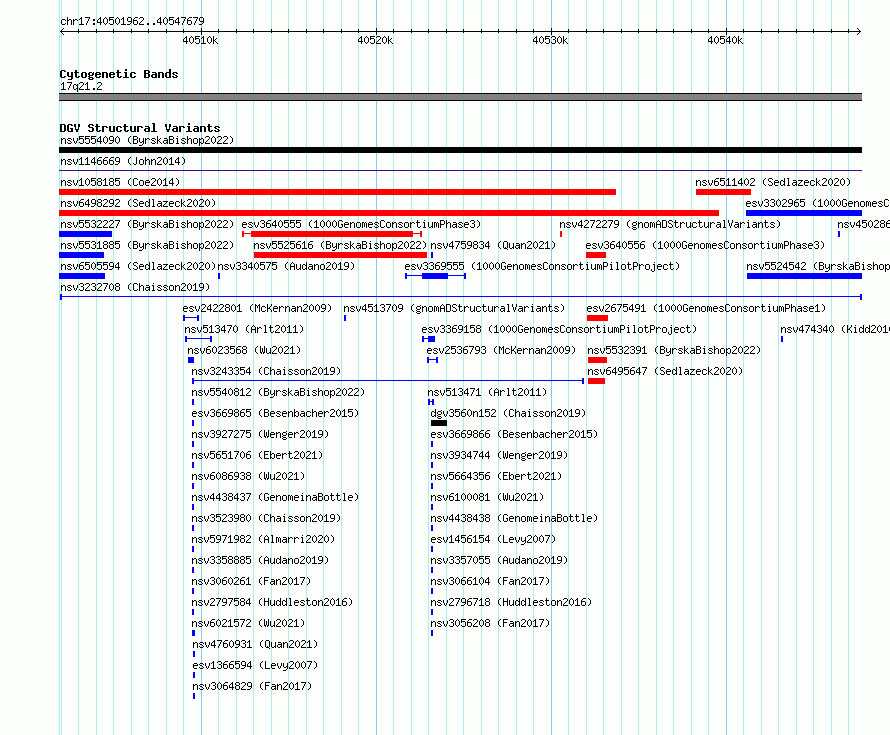Click the nsv5532227 (ByrskaBishop2022) label
This screenshot has width=890, height=735.
click(x=147, y=224)
